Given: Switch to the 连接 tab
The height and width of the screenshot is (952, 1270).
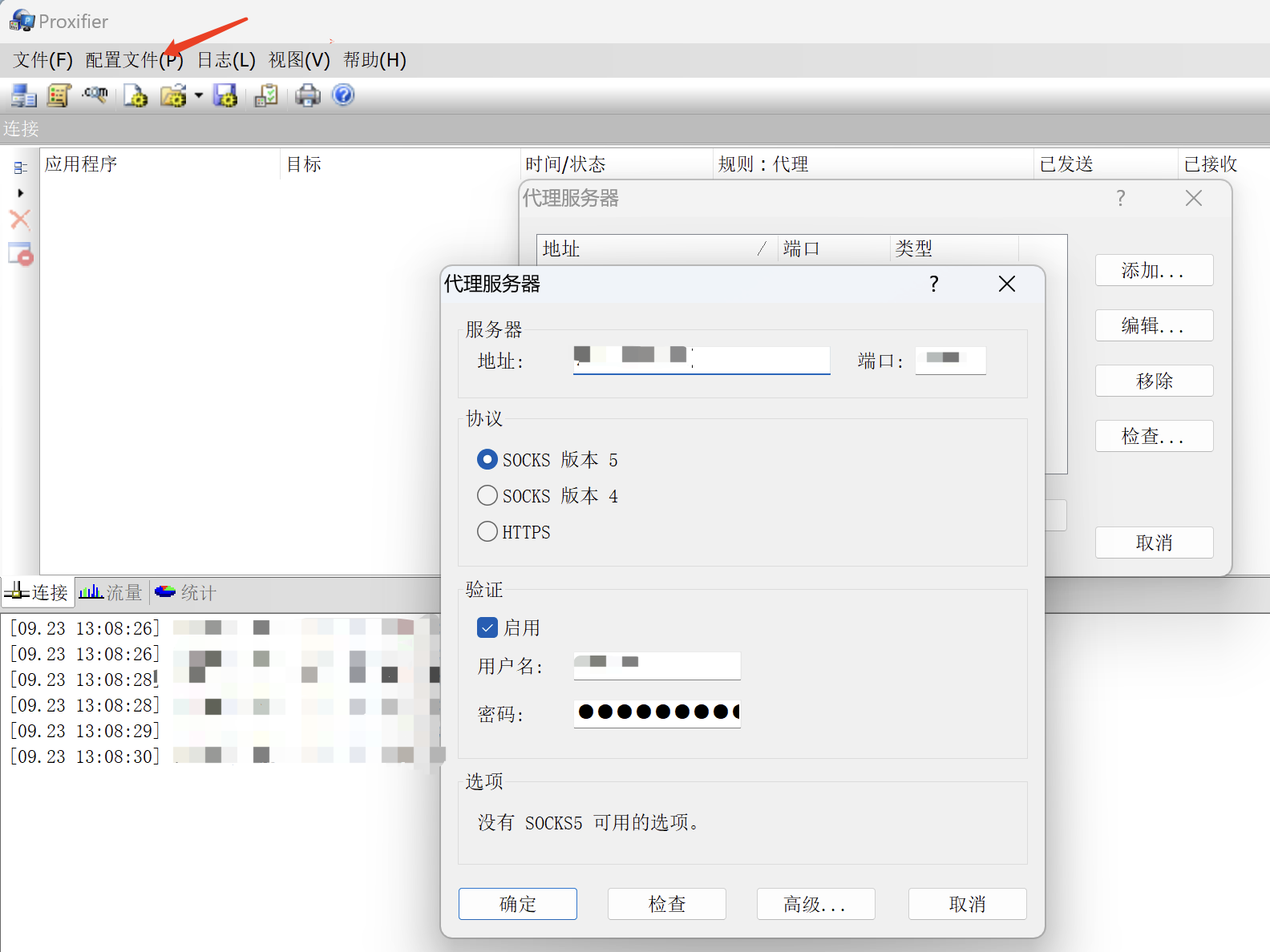Looking at the screenshot, I should (x=37, y=592).
